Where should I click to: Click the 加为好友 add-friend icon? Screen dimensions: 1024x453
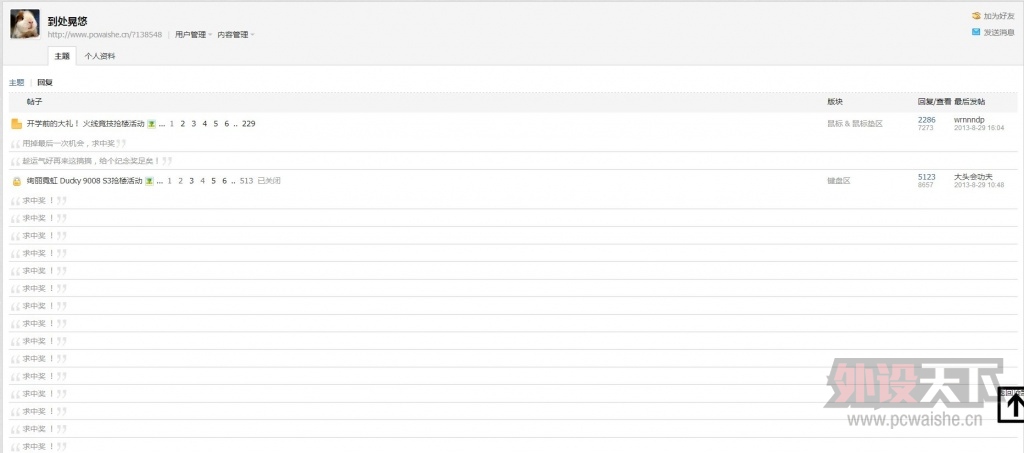(976, 16)
